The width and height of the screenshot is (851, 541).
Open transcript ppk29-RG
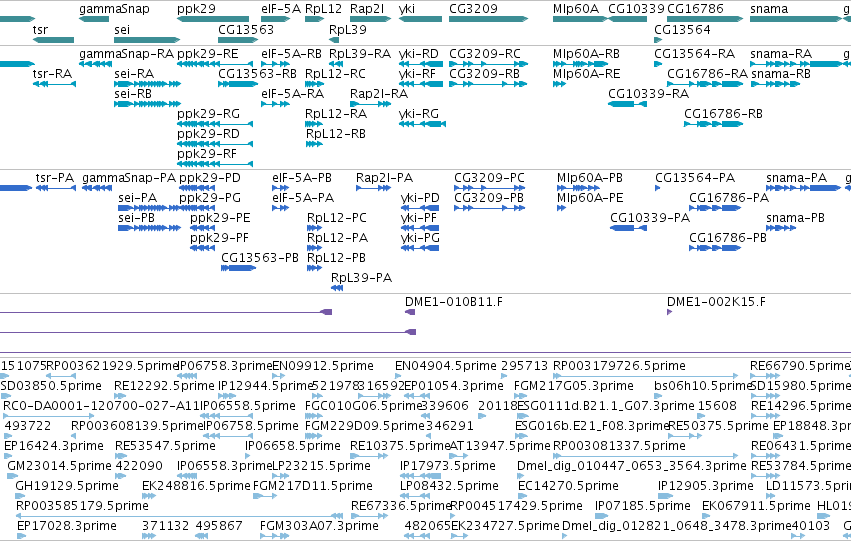click(x=208, y=114)
